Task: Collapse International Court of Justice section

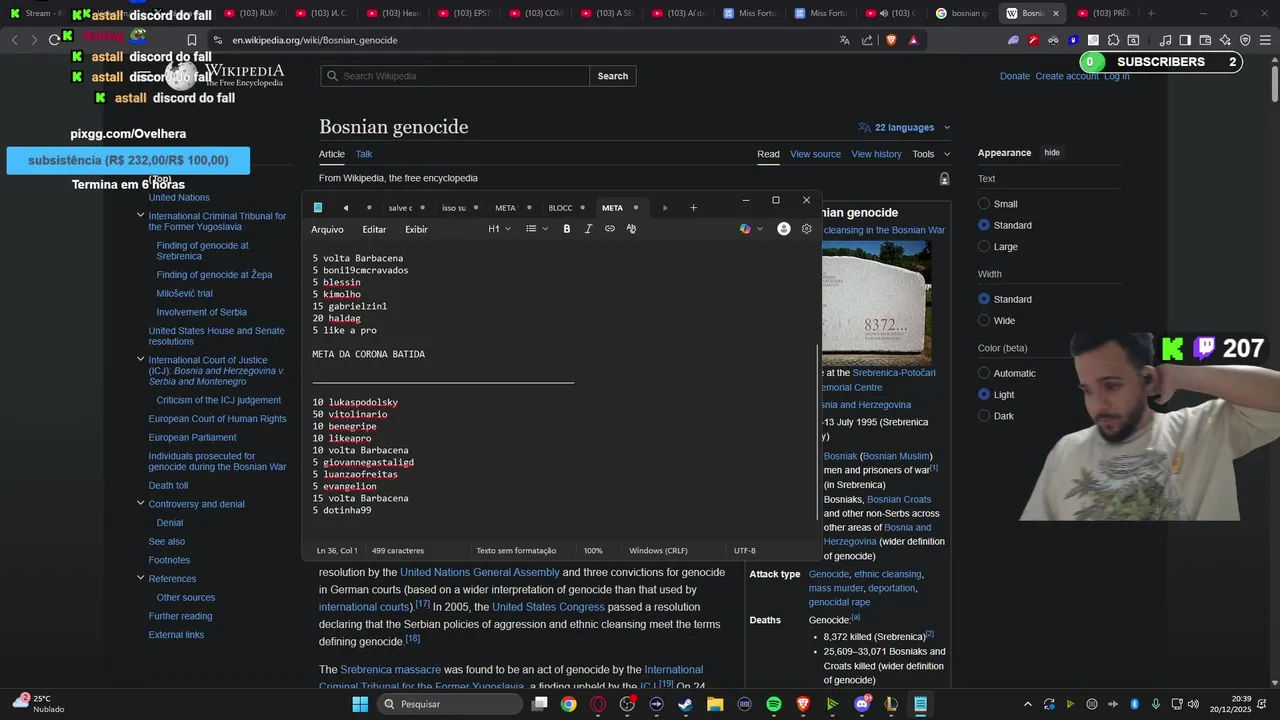Action: pos(140,359)
